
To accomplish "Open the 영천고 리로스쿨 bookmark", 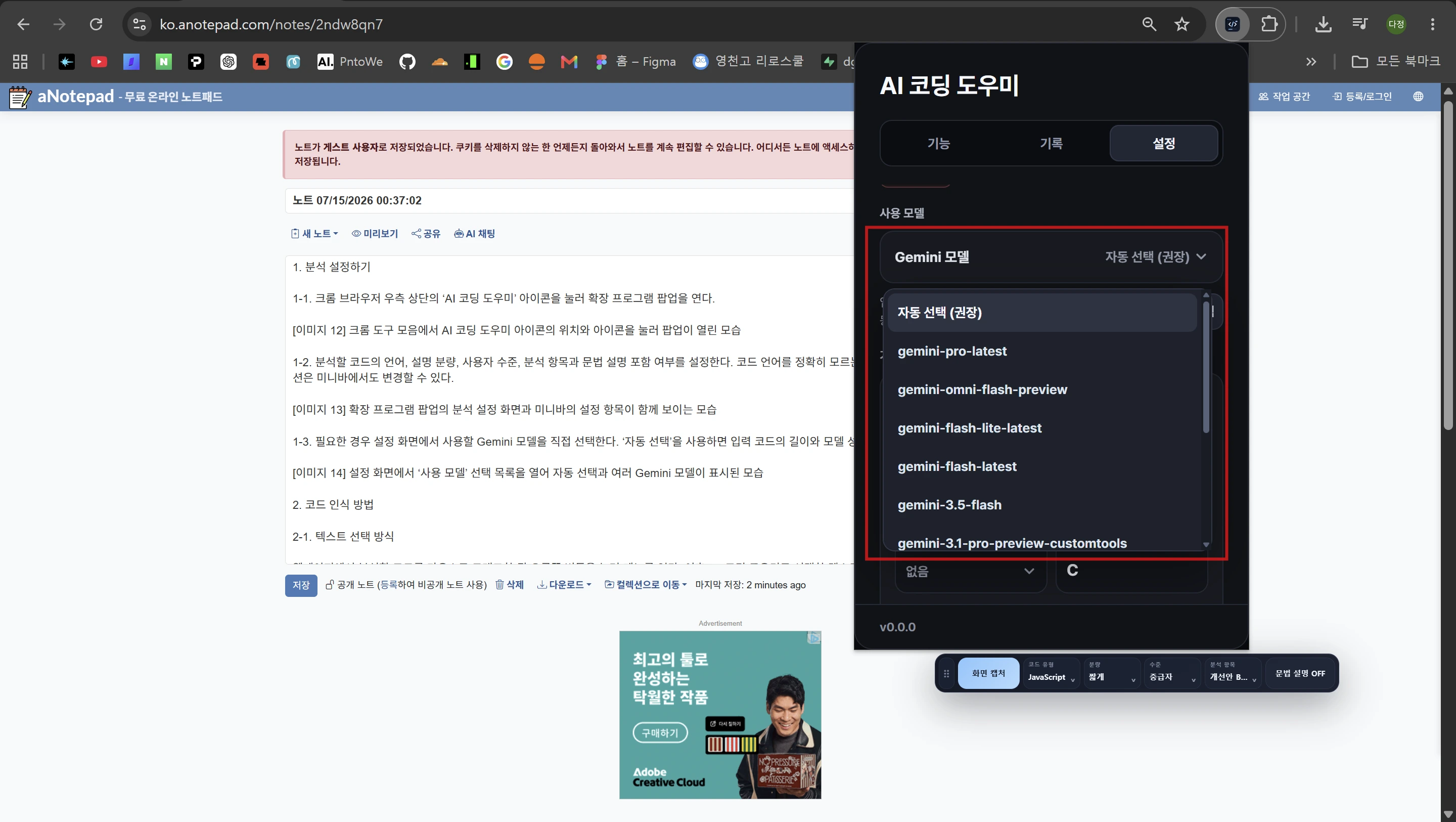I will [748, 62].
